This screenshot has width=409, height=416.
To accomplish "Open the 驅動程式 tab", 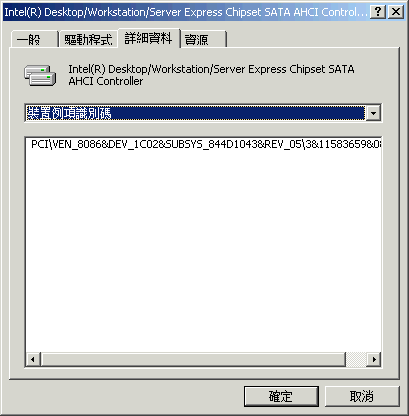I will click(88, 39).
